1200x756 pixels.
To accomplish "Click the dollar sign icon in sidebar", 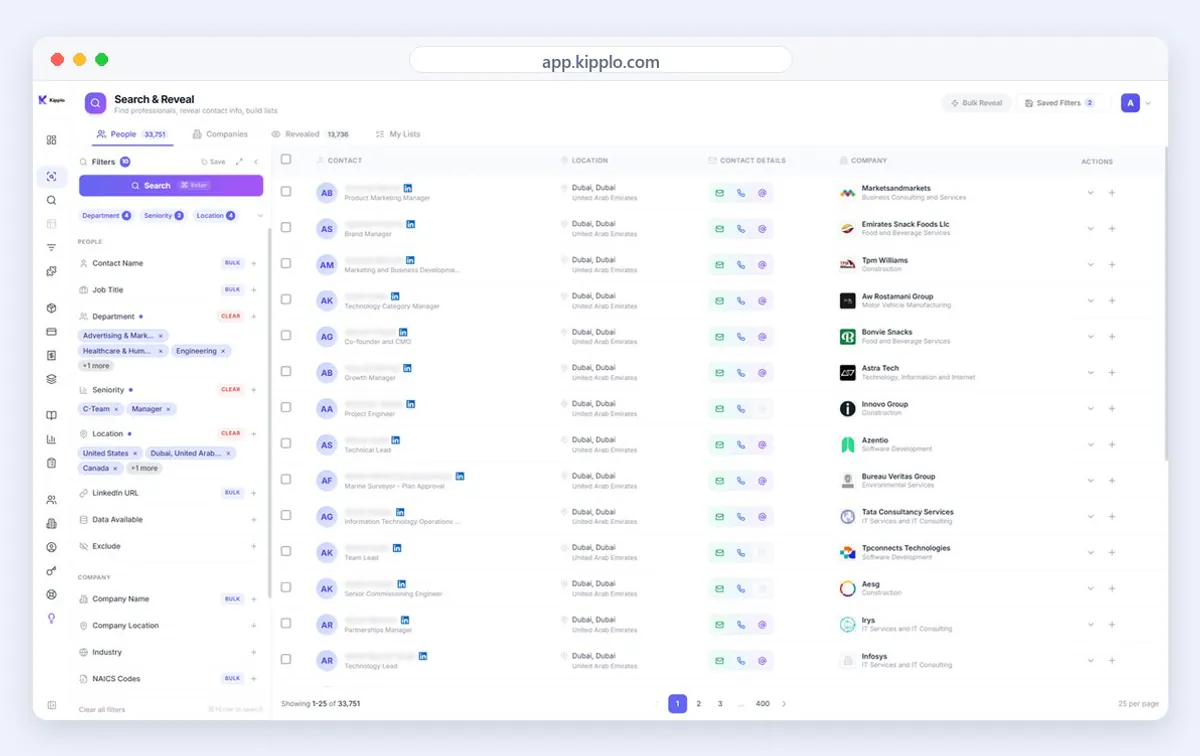I will click(51, 355).
